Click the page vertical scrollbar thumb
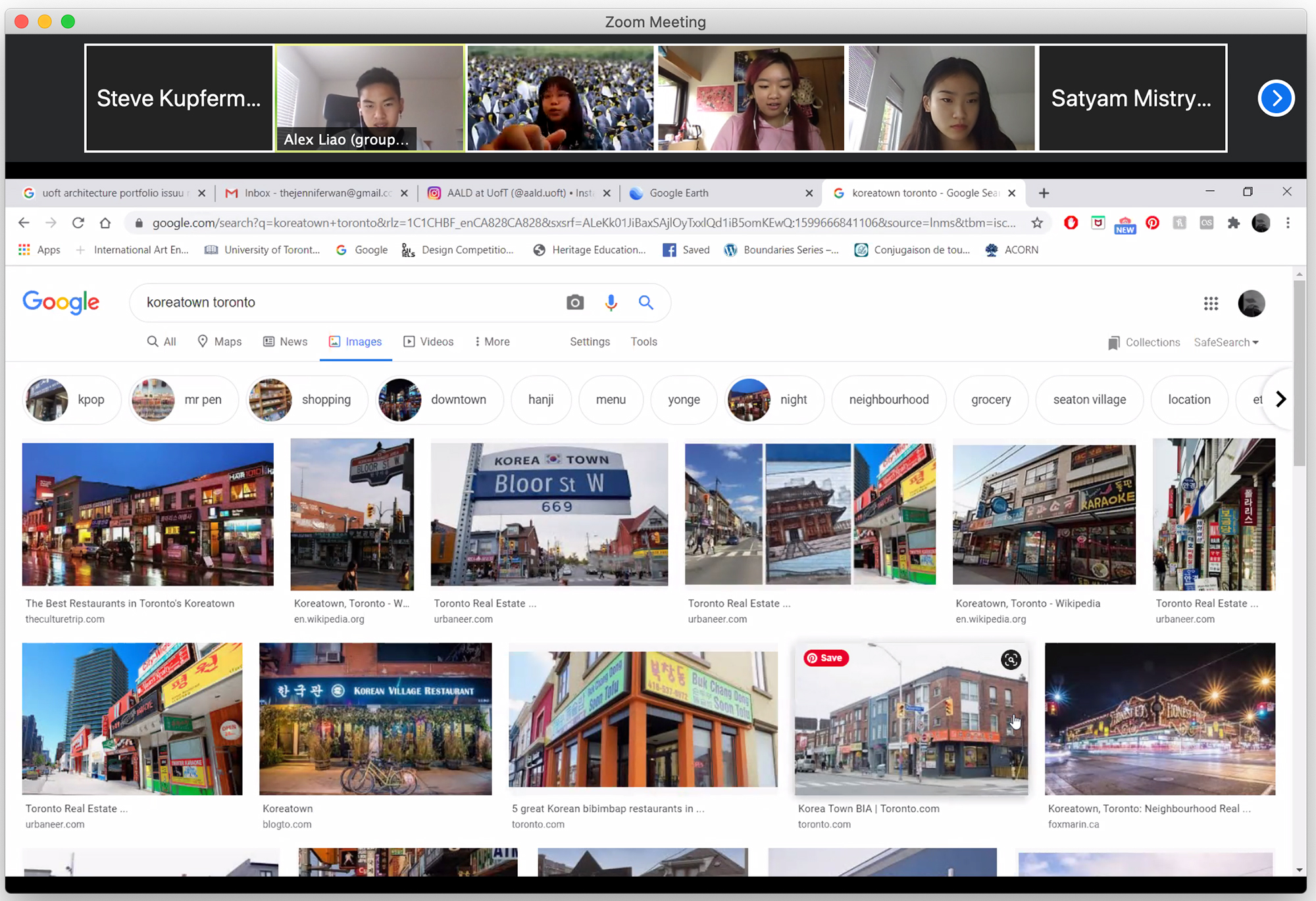The width and height of the screenshot is (1316, 901). [1299, 373]
